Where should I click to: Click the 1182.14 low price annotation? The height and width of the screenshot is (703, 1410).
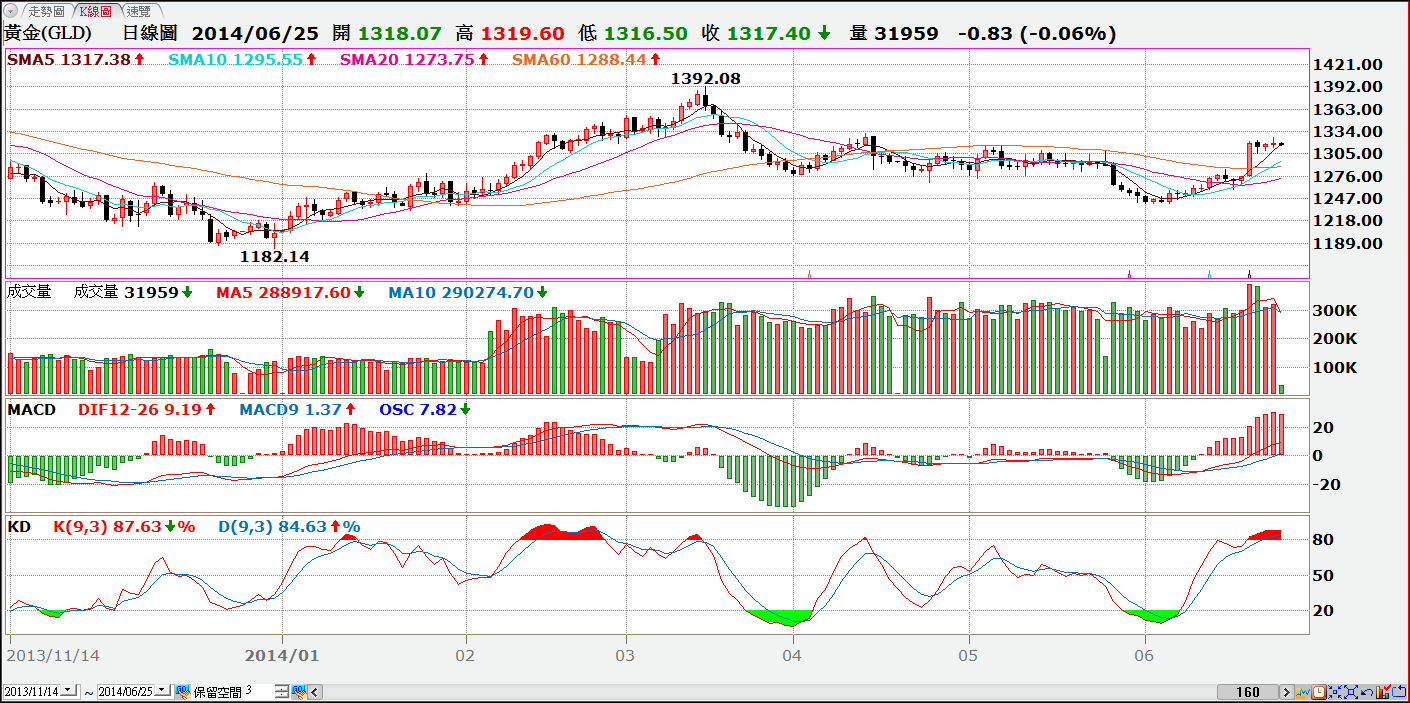pos(275,257)
